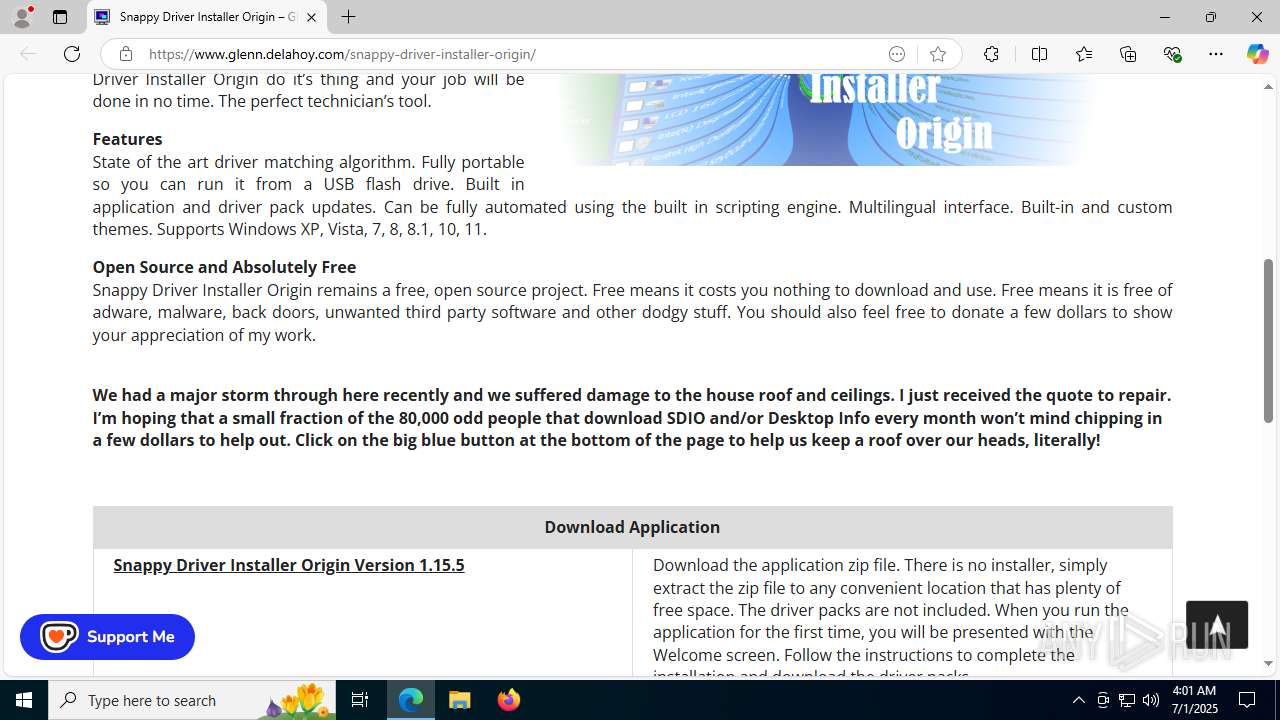This screenshot has height=720, width=1280.
Task: View site information lock icon
Action: coord(125,54)
